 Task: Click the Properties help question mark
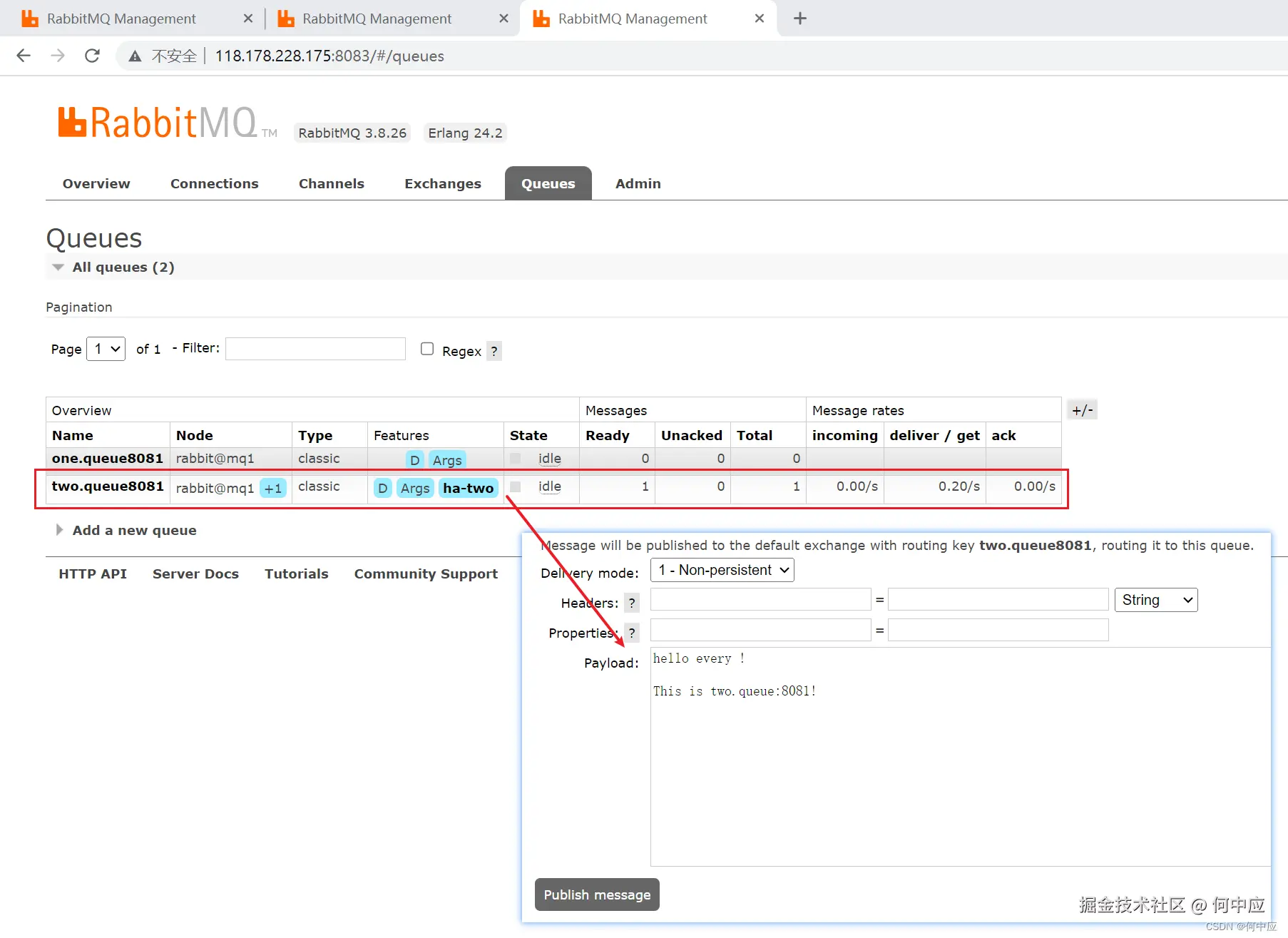[x=632, y=633]
